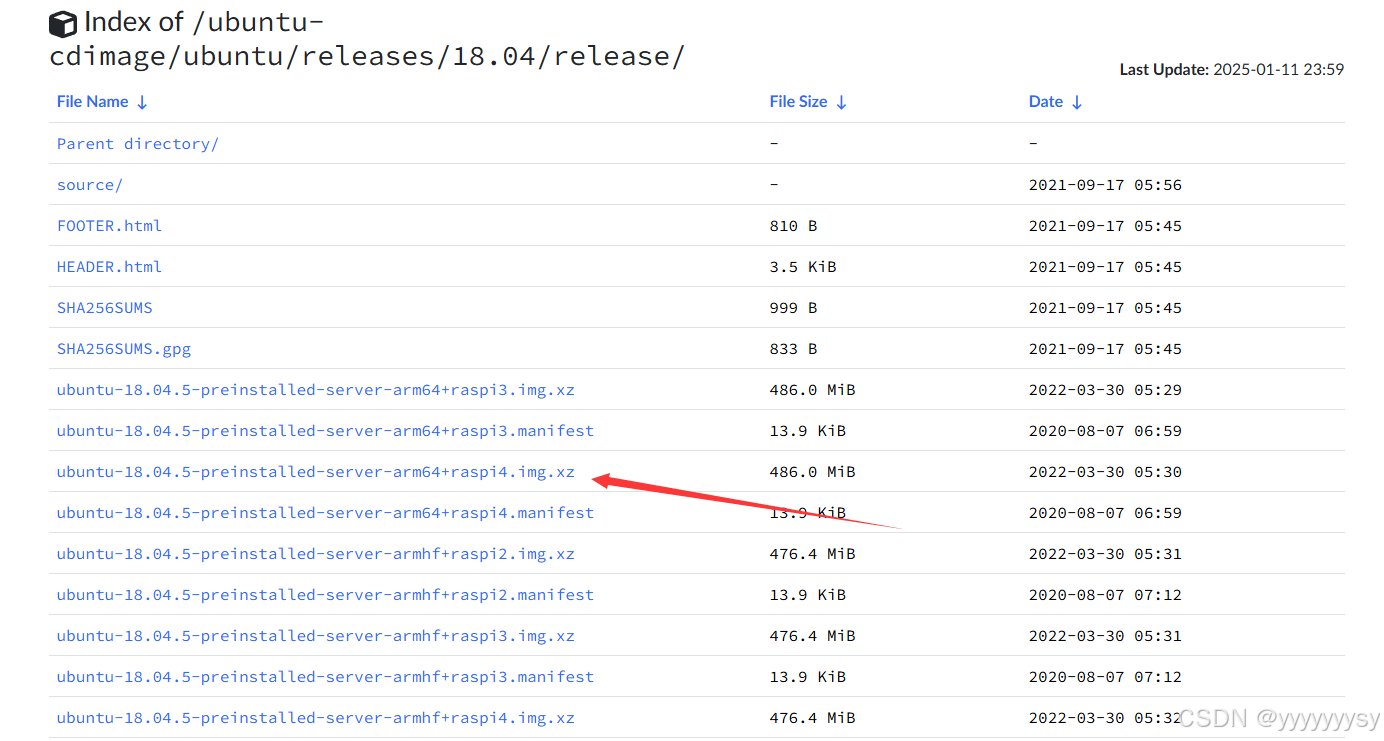Select date 2020-08-07 06:59 for raspi3.manifest

point(1105,431)
